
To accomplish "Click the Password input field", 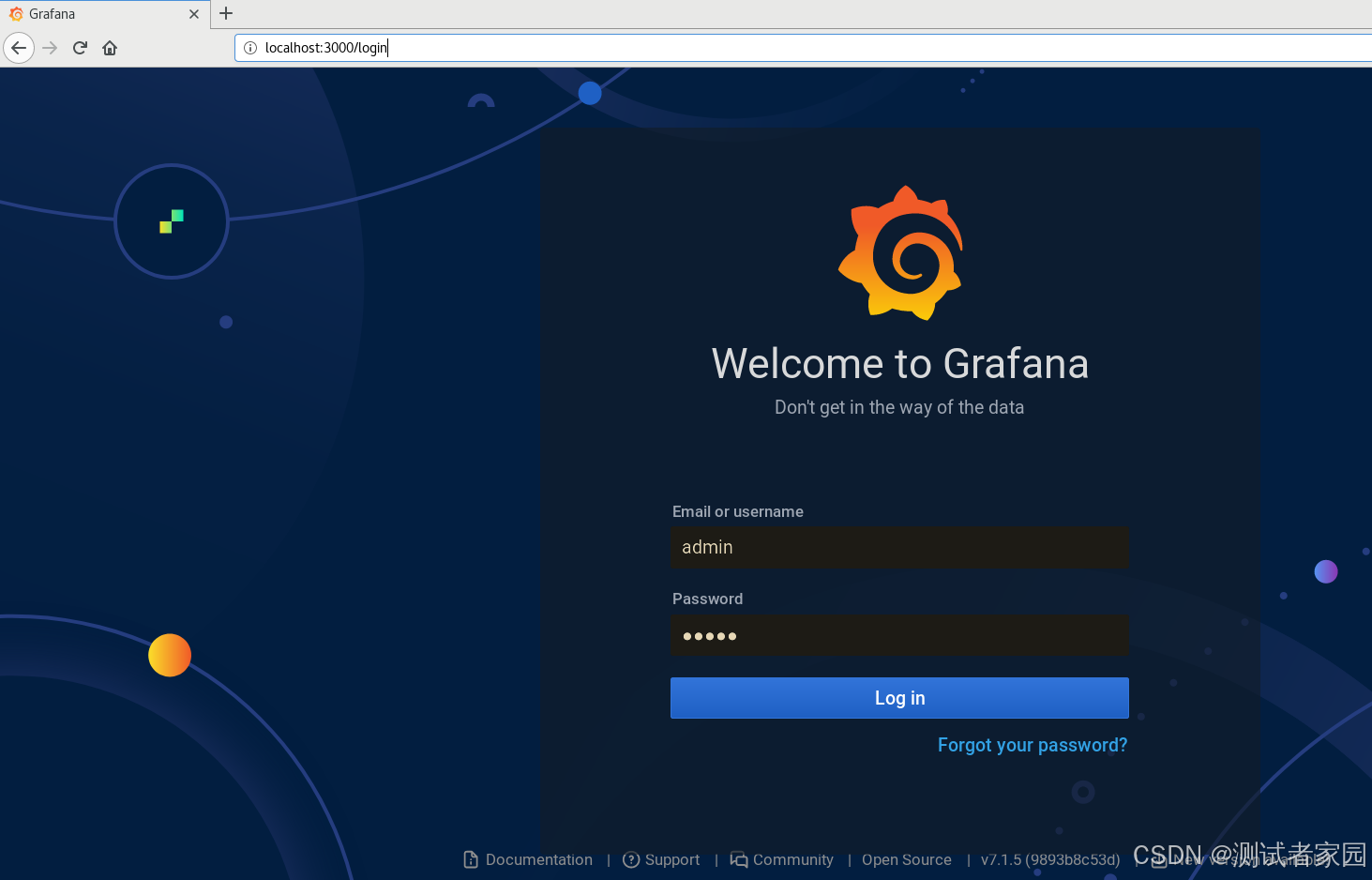I will point(899,635).
